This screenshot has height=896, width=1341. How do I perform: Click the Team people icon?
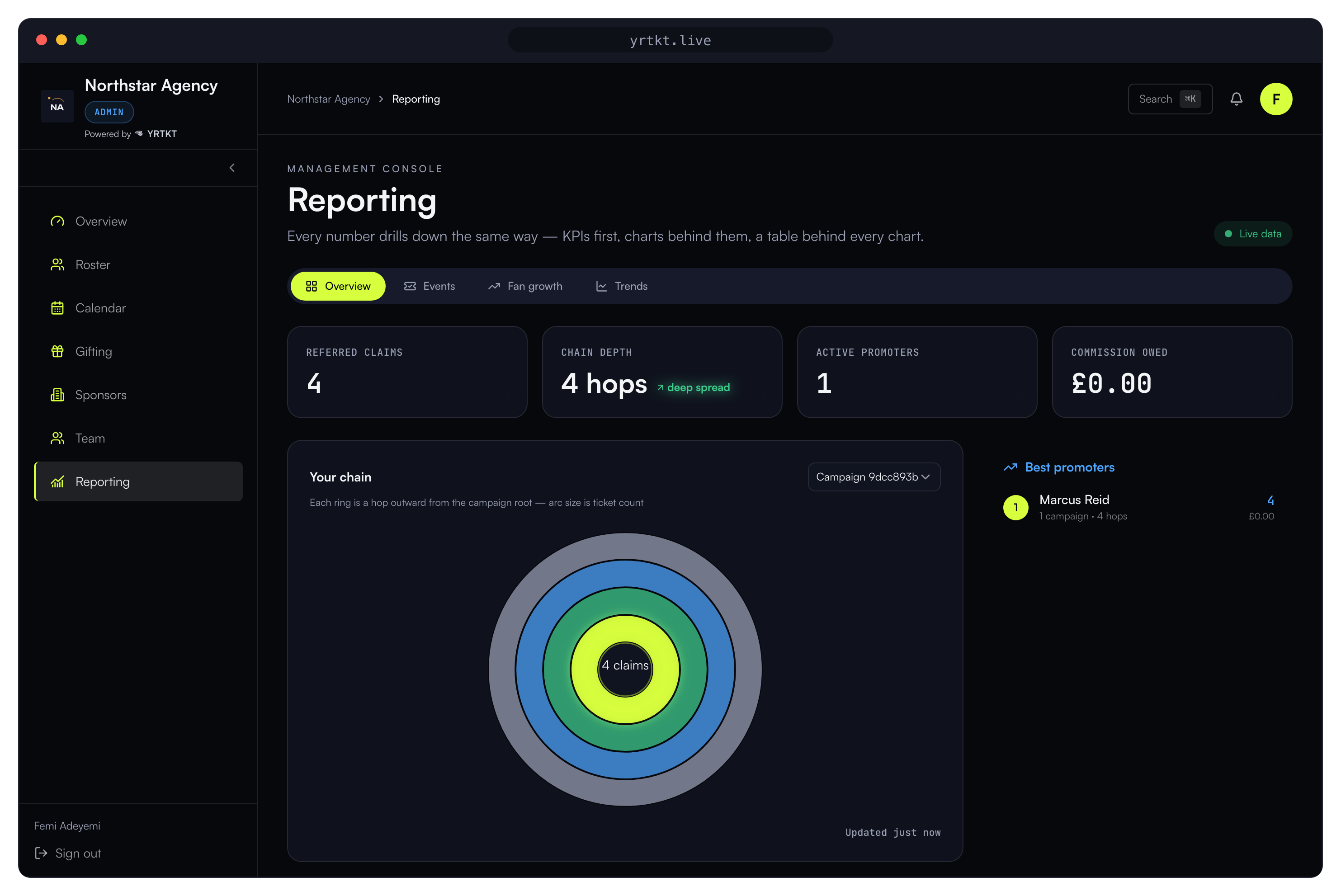[x=57, y=439]
